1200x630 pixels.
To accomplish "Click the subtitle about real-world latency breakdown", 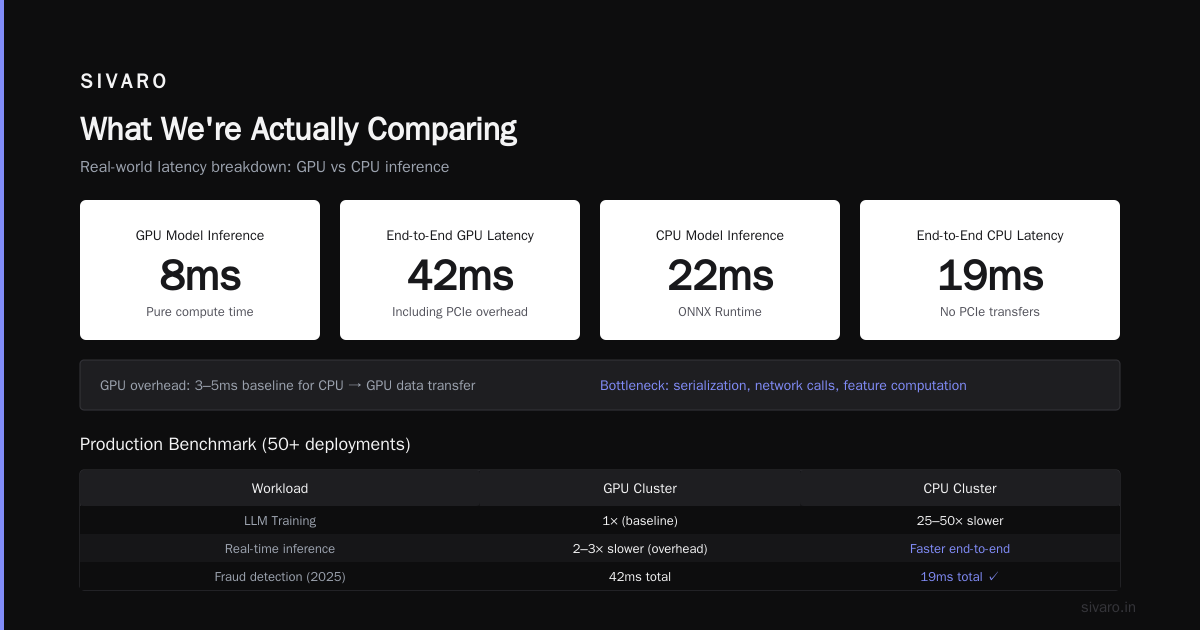I will tap(264, 167).
